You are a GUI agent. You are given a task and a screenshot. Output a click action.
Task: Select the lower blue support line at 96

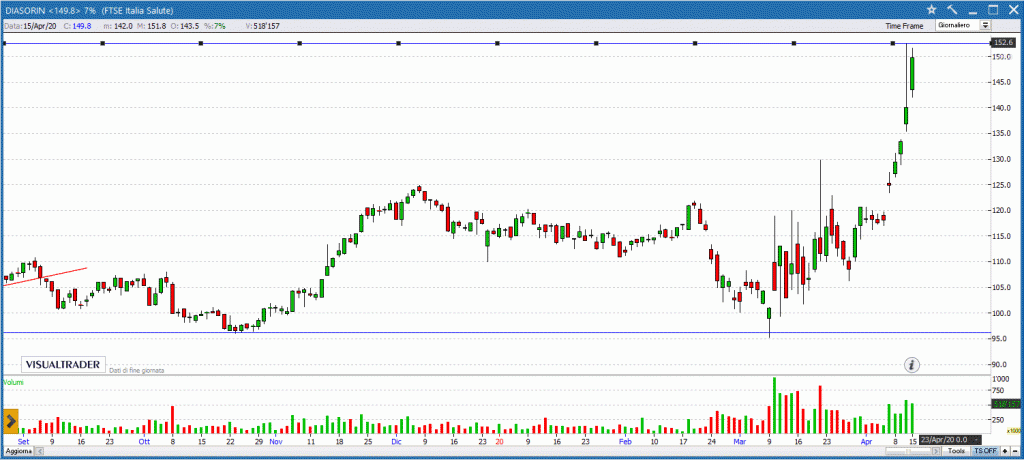coord(496,333)
